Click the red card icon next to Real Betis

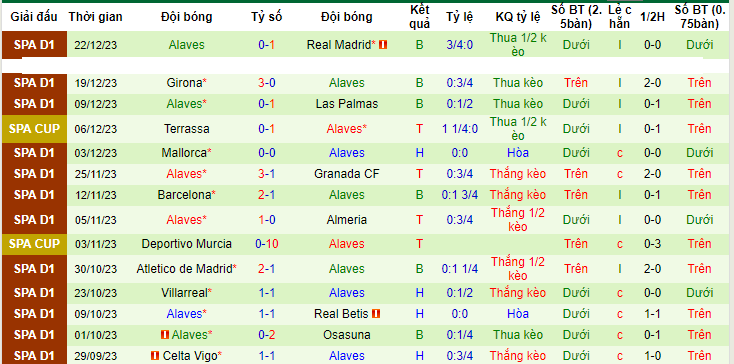pos(375,314)
